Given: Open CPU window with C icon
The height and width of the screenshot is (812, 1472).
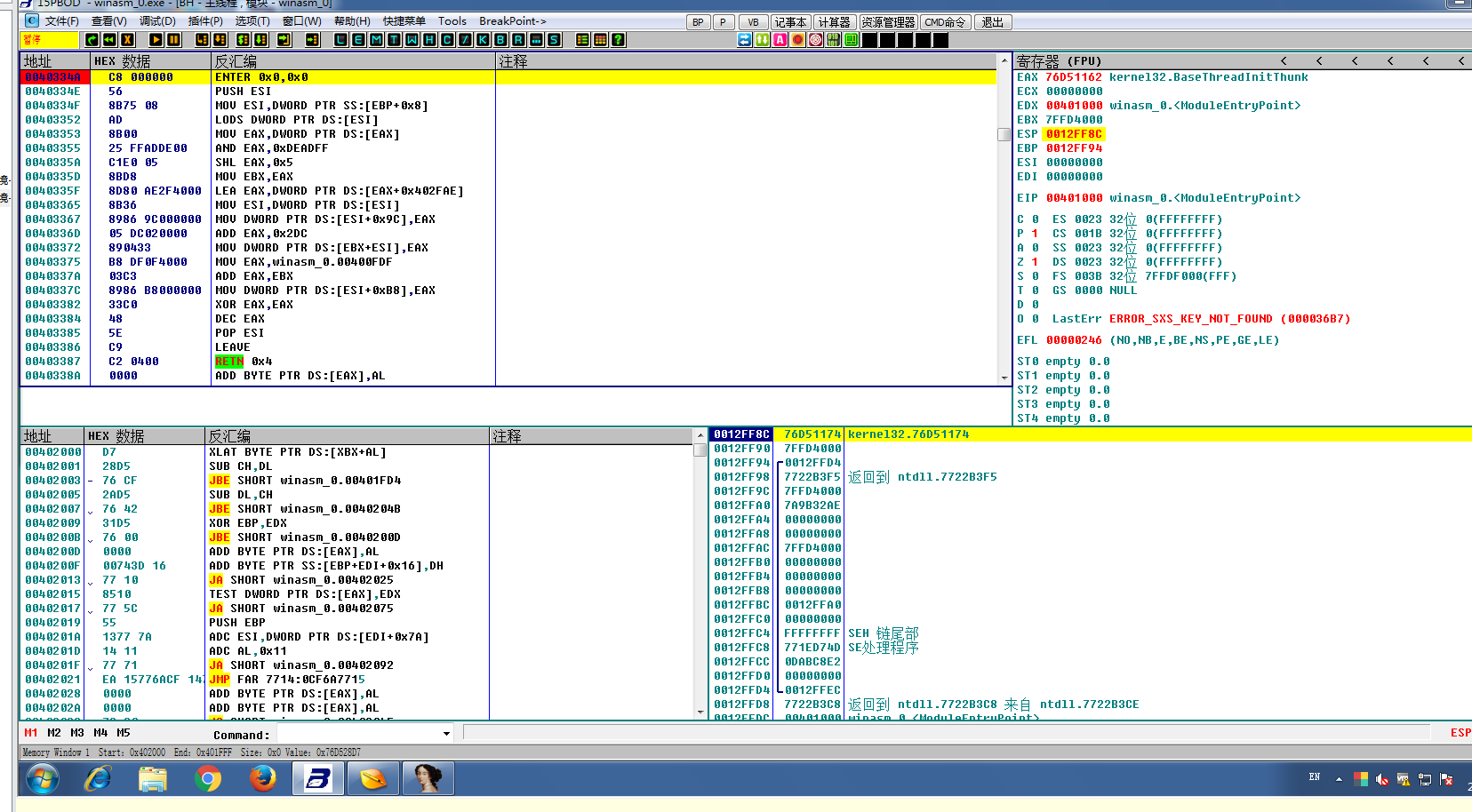Looking at the screenshot, I should [x=447, y=40].
